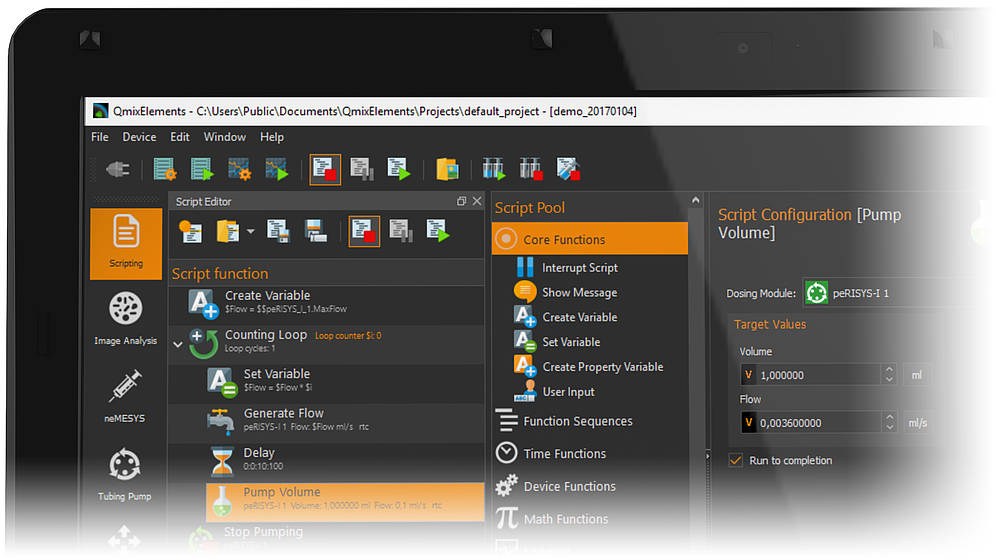996x560 pixels.
Task: Open the Device Functions category
Action: coord(569,487)
